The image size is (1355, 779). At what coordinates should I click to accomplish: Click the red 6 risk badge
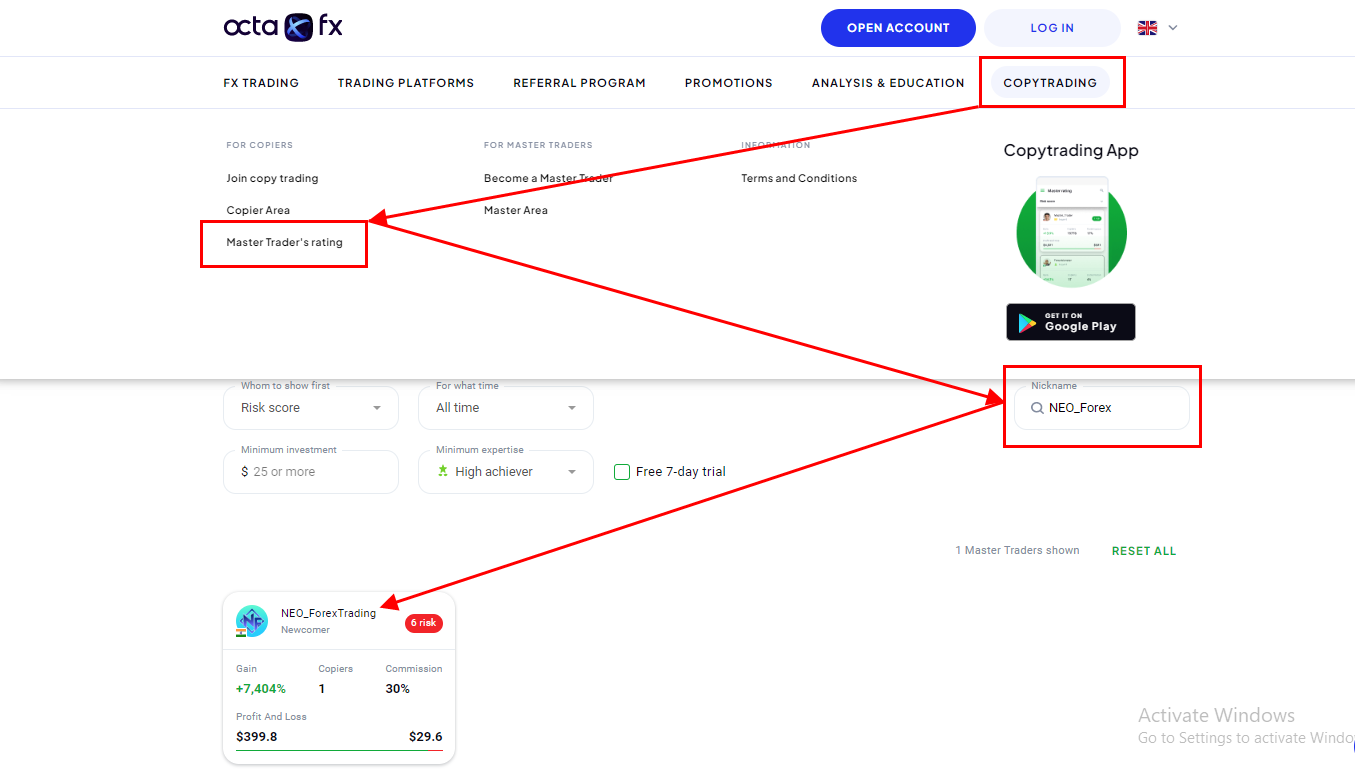[x=423, y=623]
